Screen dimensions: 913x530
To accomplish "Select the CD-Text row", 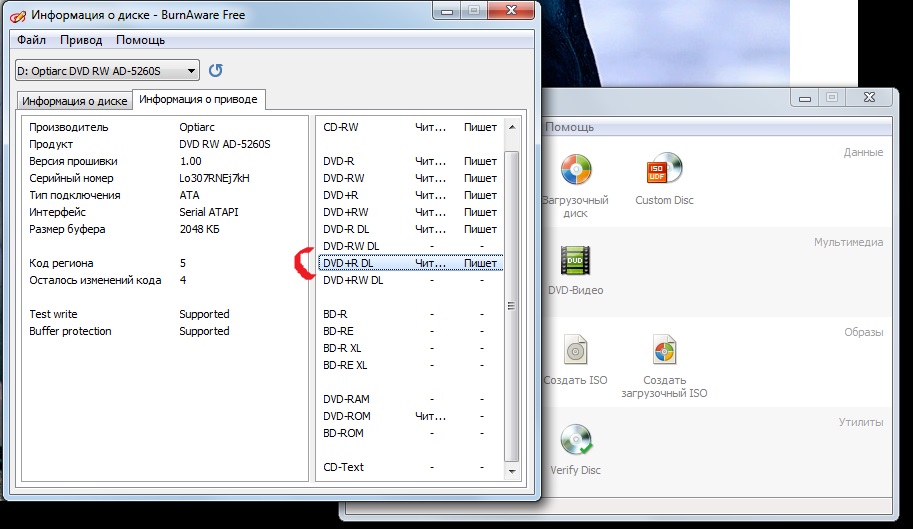I will coord(411,467).
